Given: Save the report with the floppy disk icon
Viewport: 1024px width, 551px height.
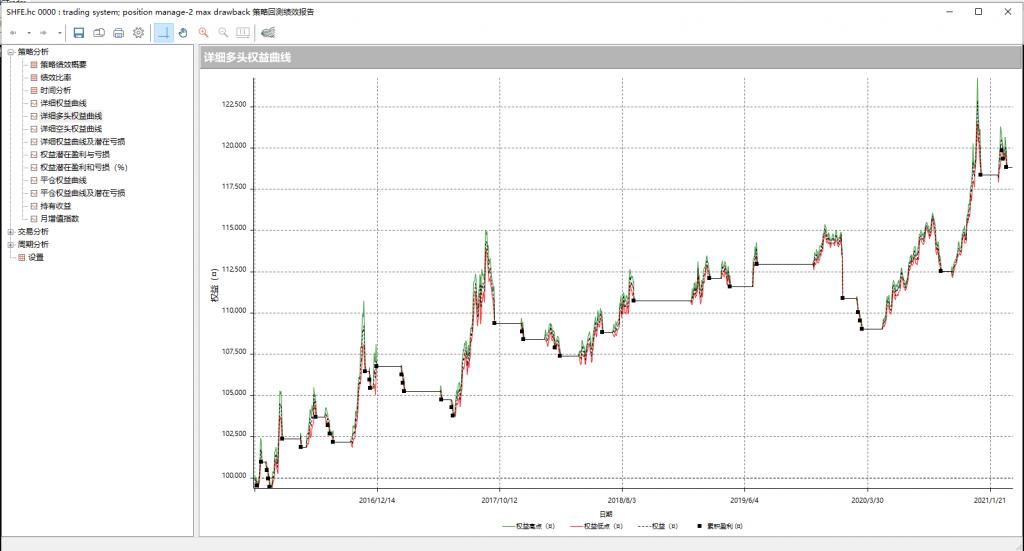Looking at the screenshot, I should coord(79,33).
